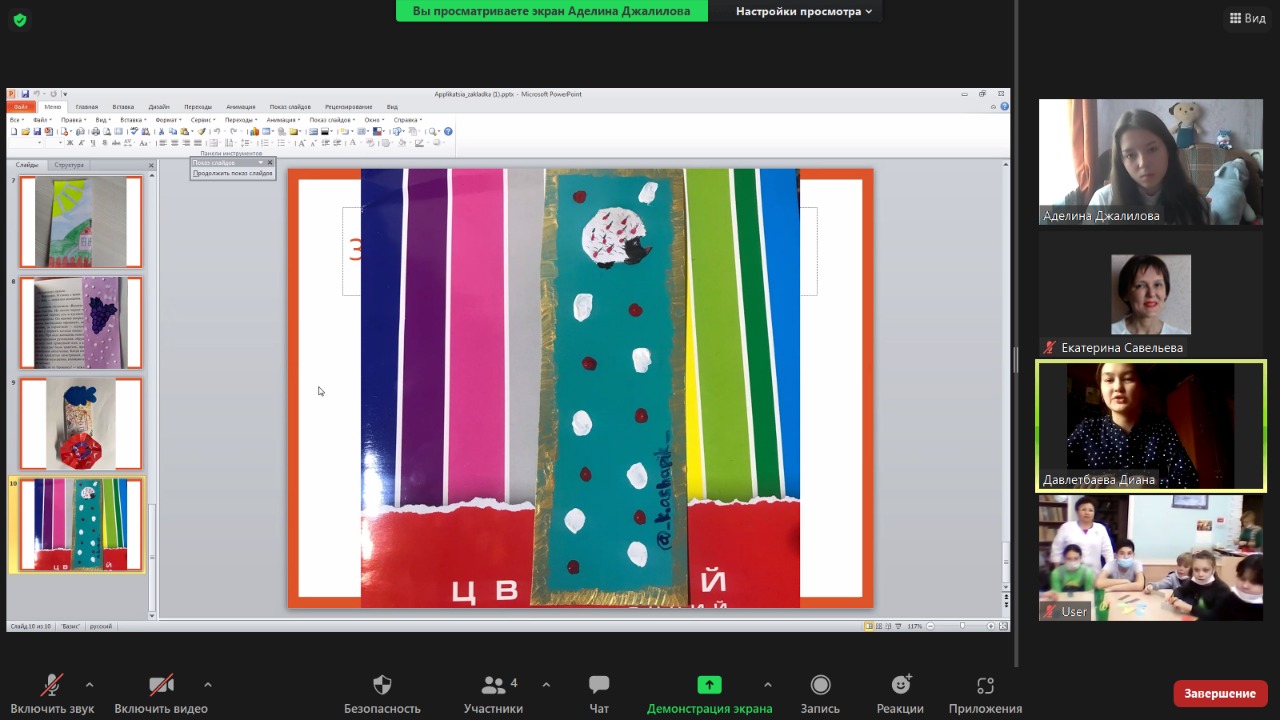The image size is (1280, 720).
Task: Click the green encryption shield icon
Action: coord(20,20)
